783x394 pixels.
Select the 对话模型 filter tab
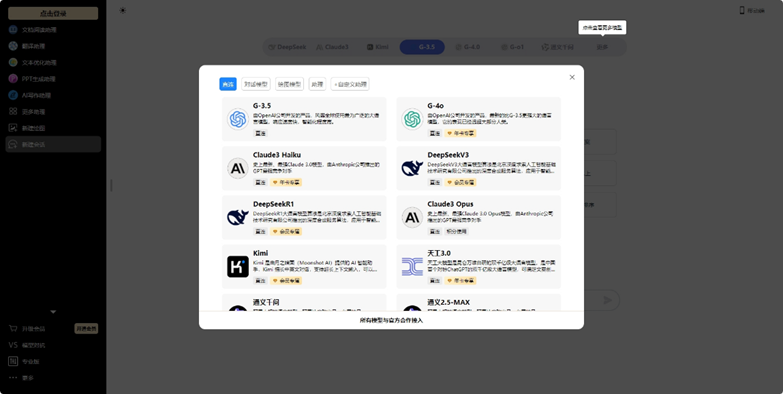click(x=256, y=84)
